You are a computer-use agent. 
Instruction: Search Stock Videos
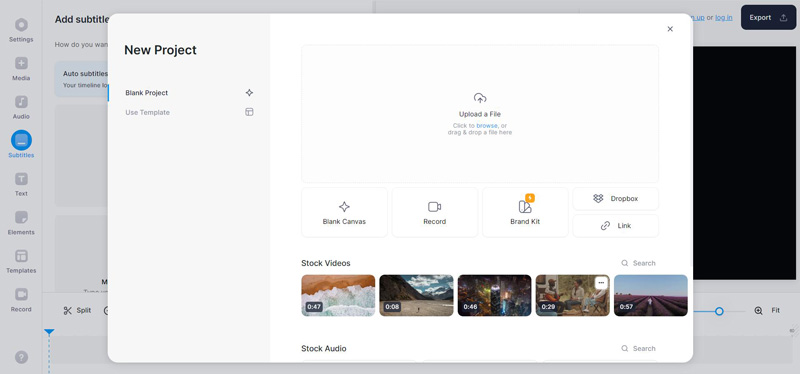pyautogui.click(x=638, y=263)
